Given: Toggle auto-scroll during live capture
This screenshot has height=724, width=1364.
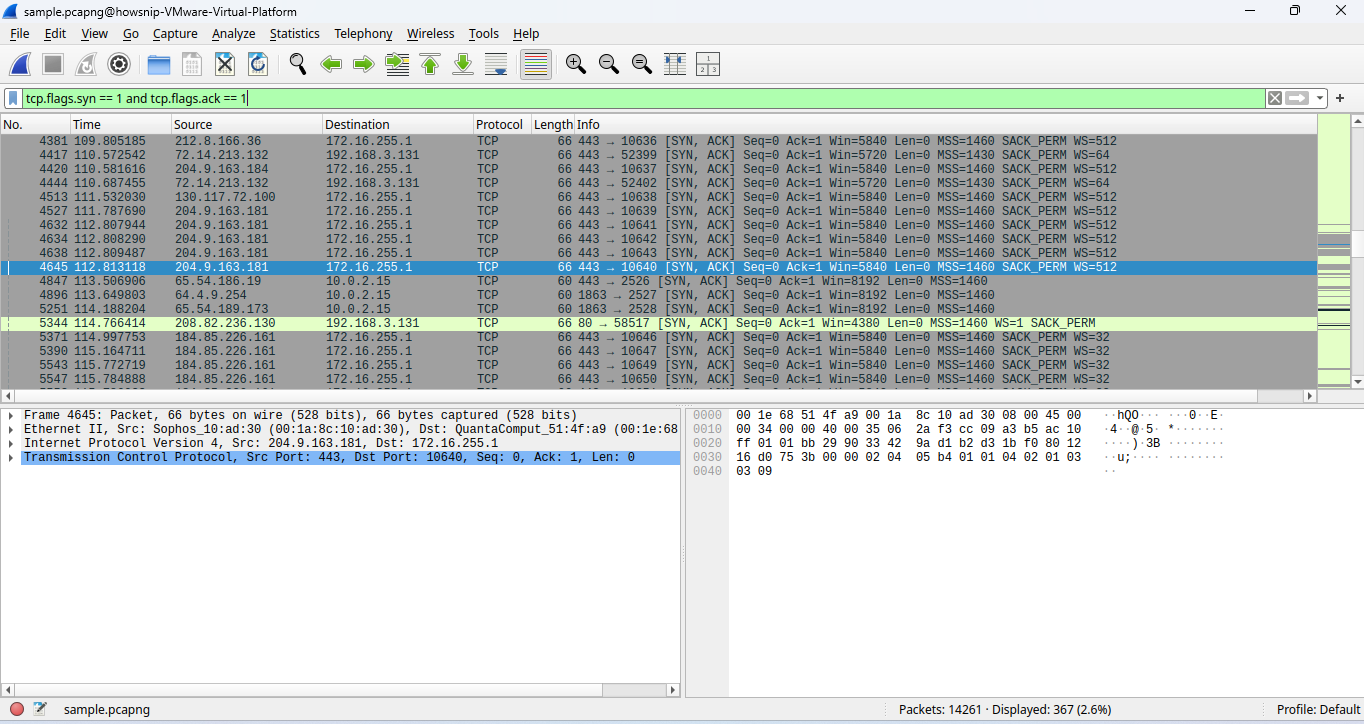Looking at the screenshot, I should [496, 64].
